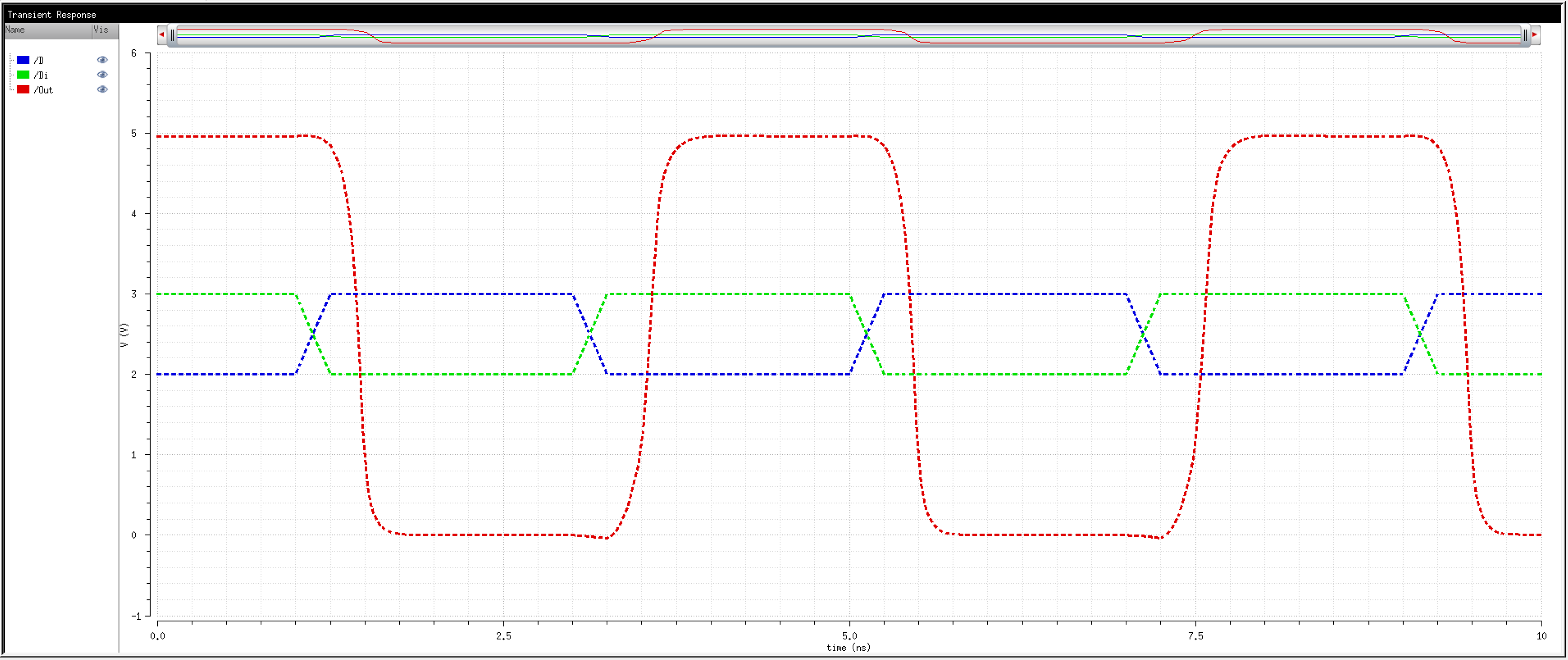Click the Transient Response title bar
The width and height of the screenshot is (1568, 660).
click(x=52, y=15)
